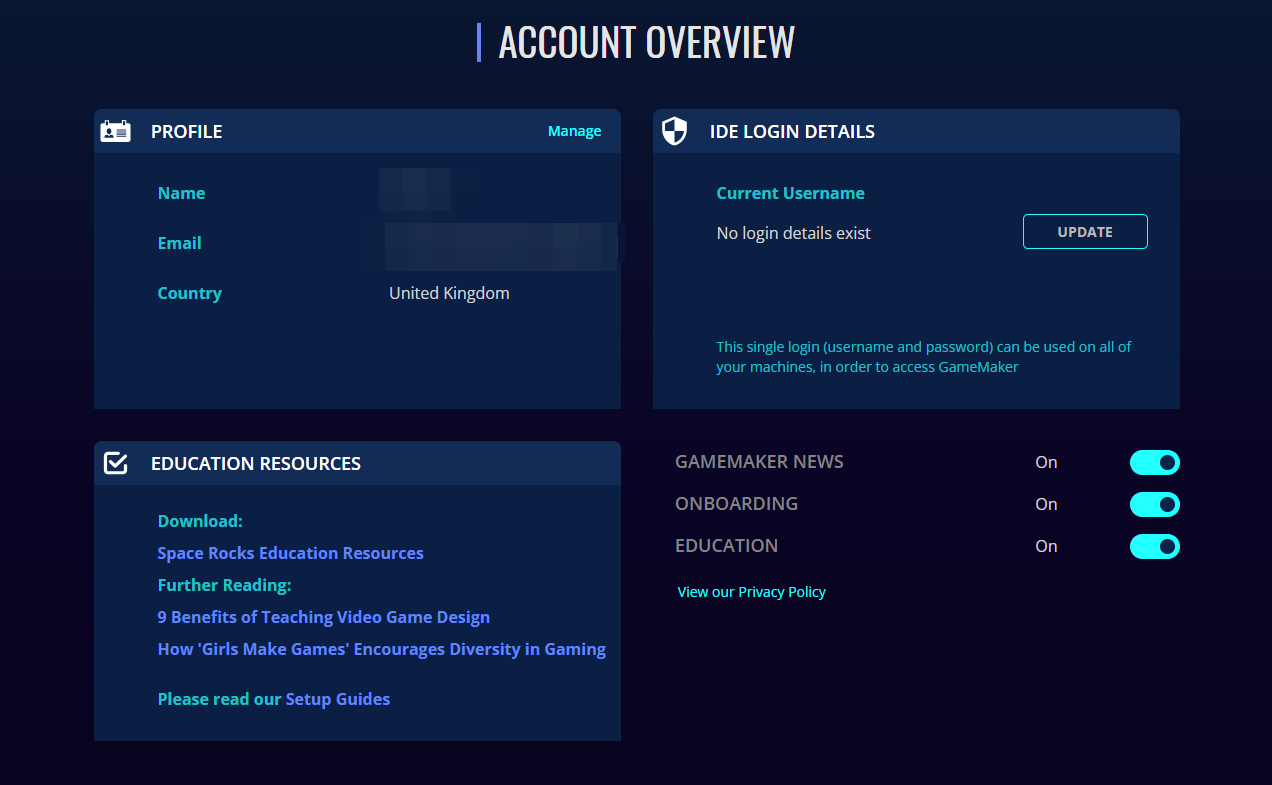Click the blurred Email value field
Screen dimensions: 1272x785
click(x=490, y=246)
